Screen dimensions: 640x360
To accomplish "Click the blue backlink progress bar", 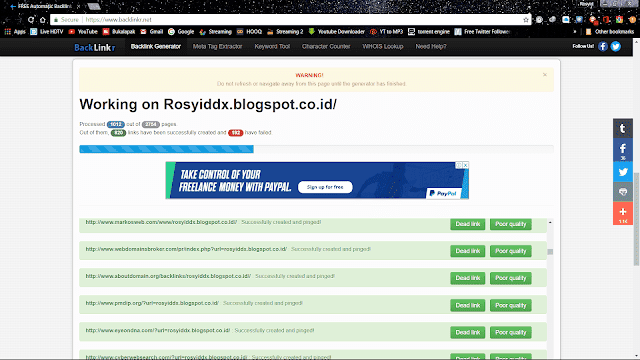I will [x=167, y=149].
